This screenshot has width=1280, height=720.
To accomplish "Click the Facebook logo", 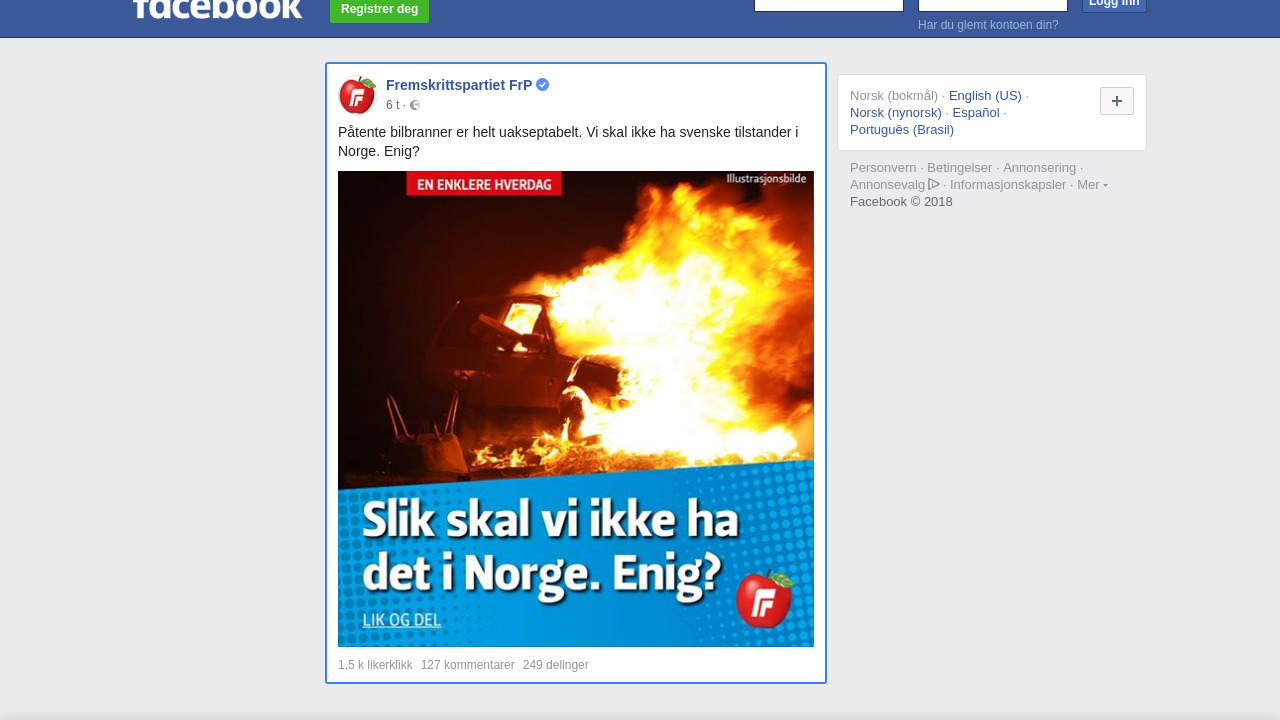I will [x=217, y=9].
